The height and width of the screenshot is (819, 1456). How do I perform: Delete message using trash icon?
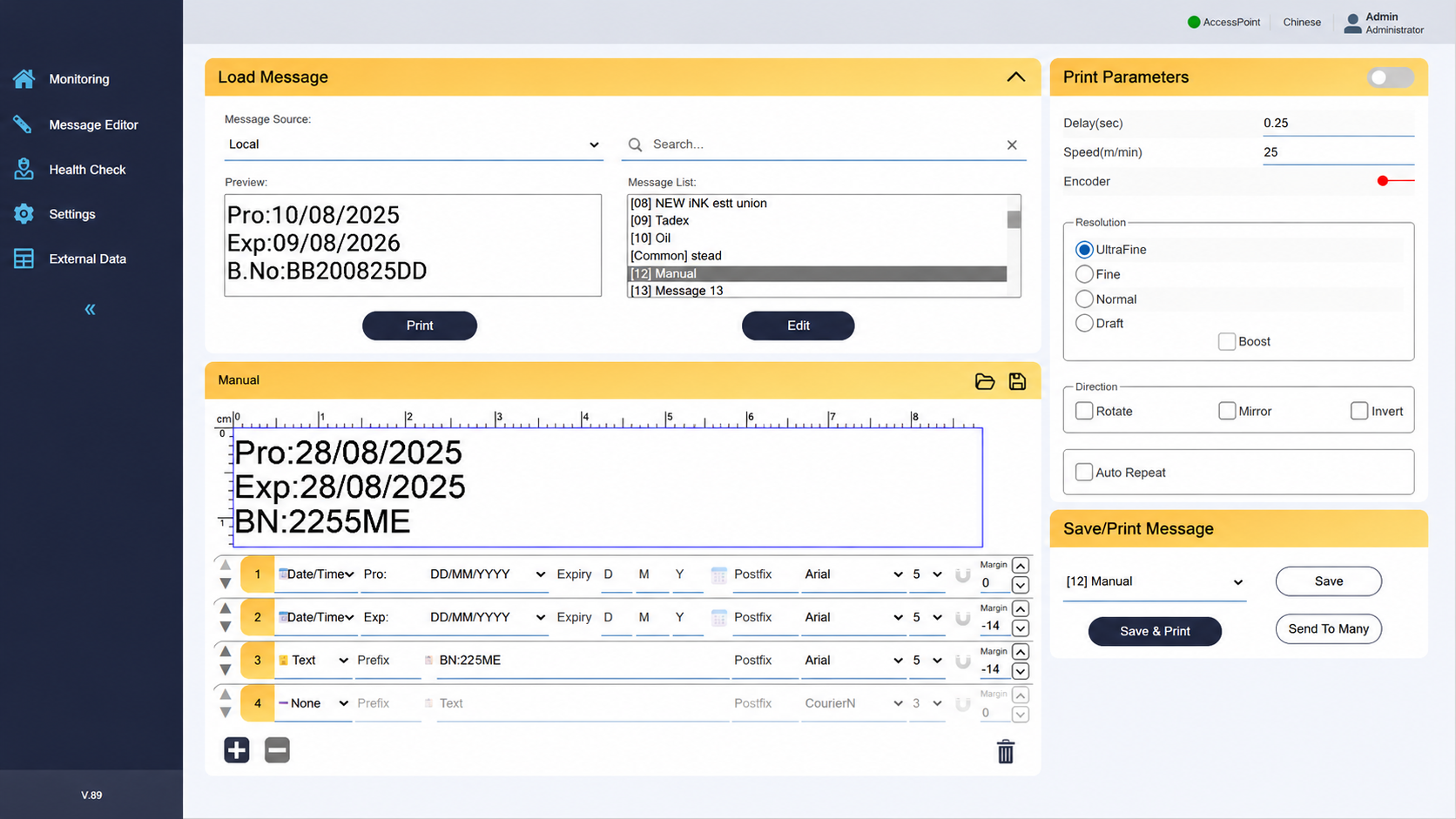pos(1006,752)
